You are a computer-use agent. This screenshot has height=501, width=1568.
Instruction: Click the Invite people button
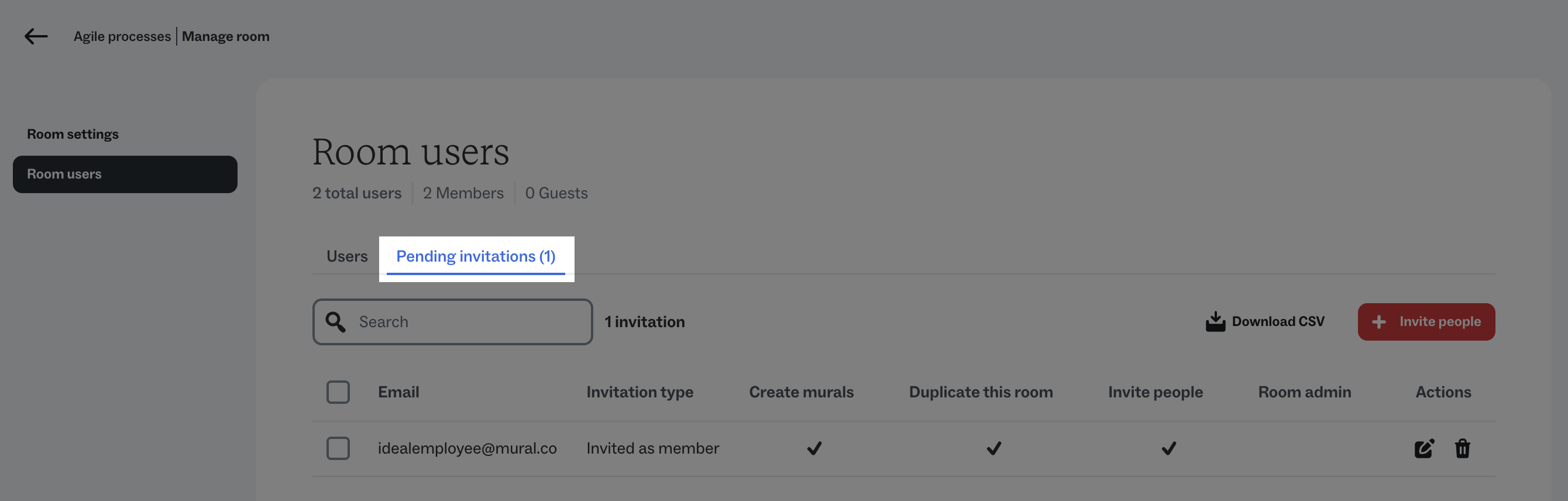pyautogui.click(x=1426, y=322)
